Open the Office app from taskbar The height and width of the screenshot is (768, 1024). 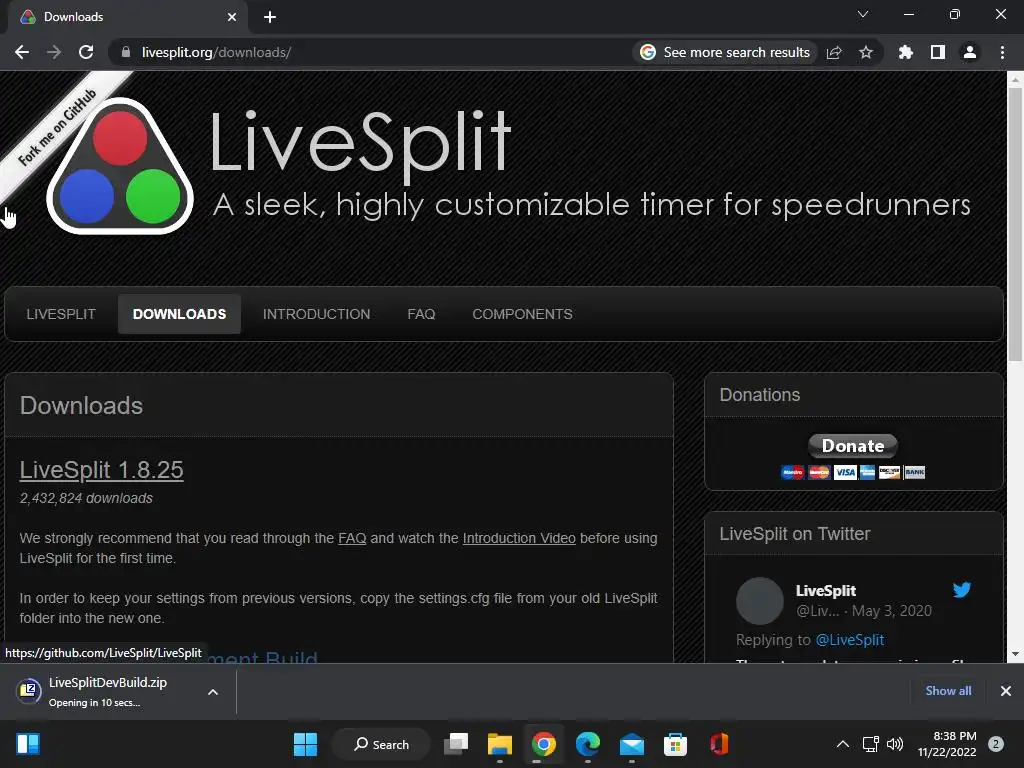pos(719,744)
